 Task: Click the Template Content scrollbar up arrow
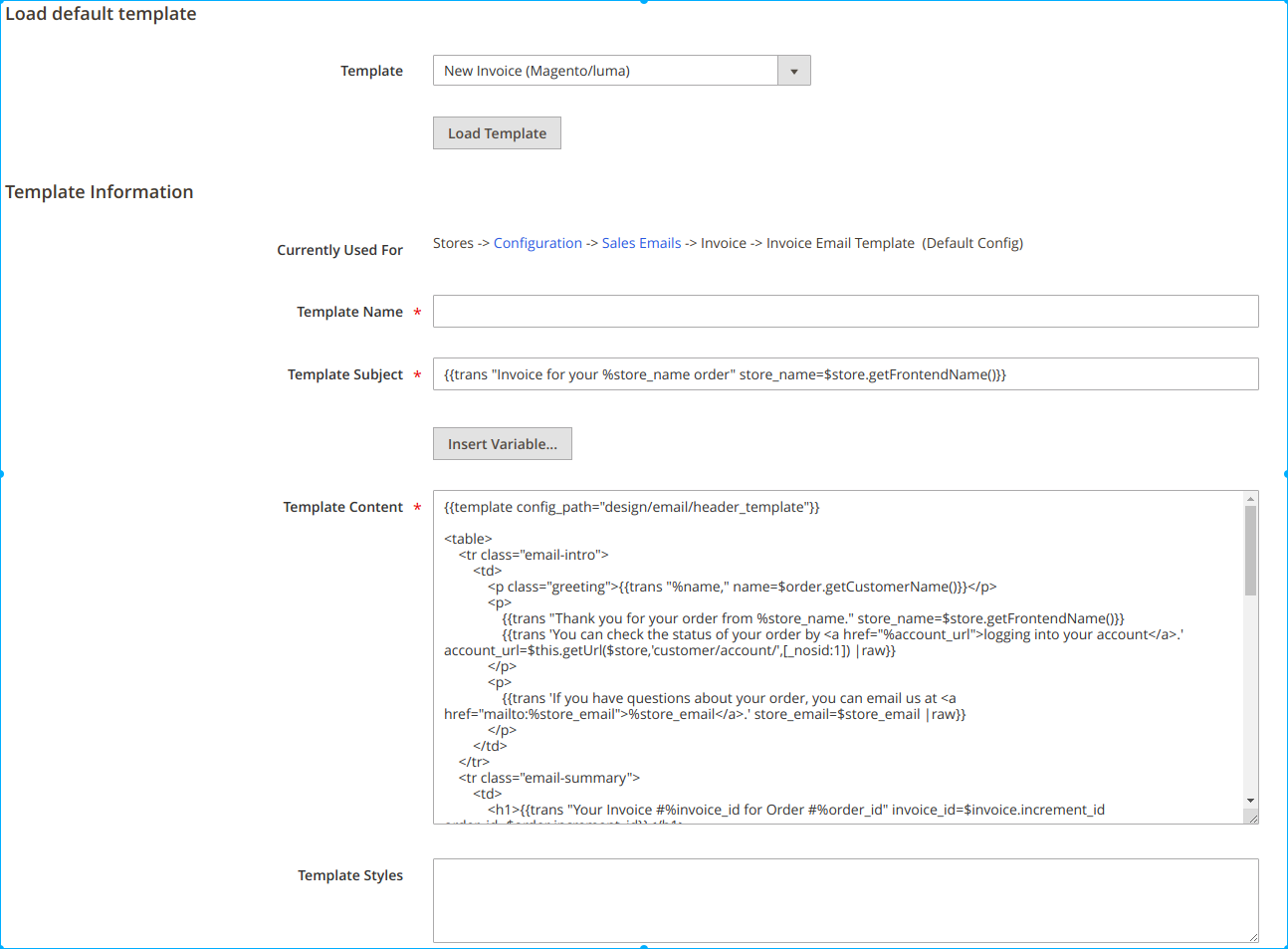coord(1250,498)
